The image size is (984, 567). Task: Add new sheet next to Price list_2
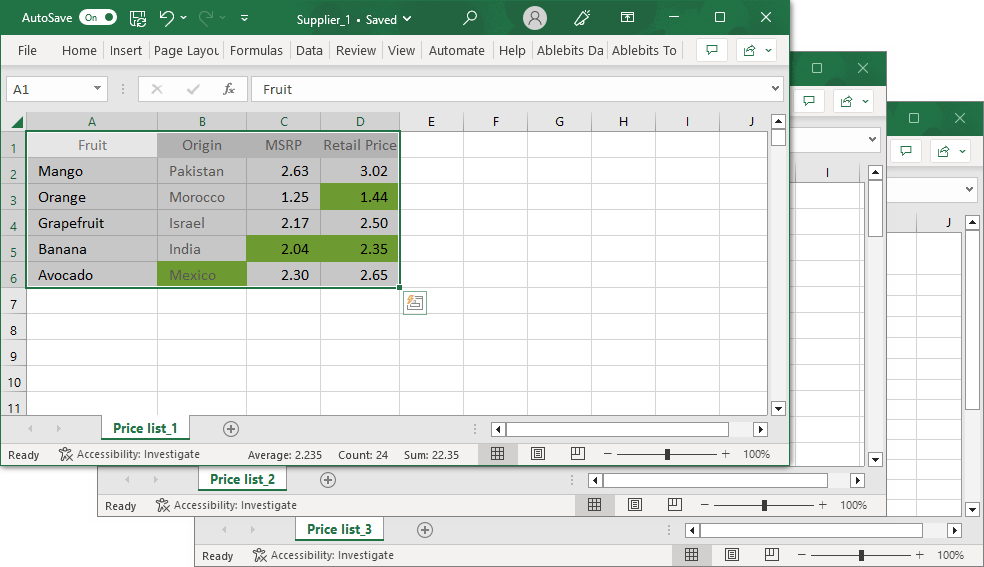point(328,480)
